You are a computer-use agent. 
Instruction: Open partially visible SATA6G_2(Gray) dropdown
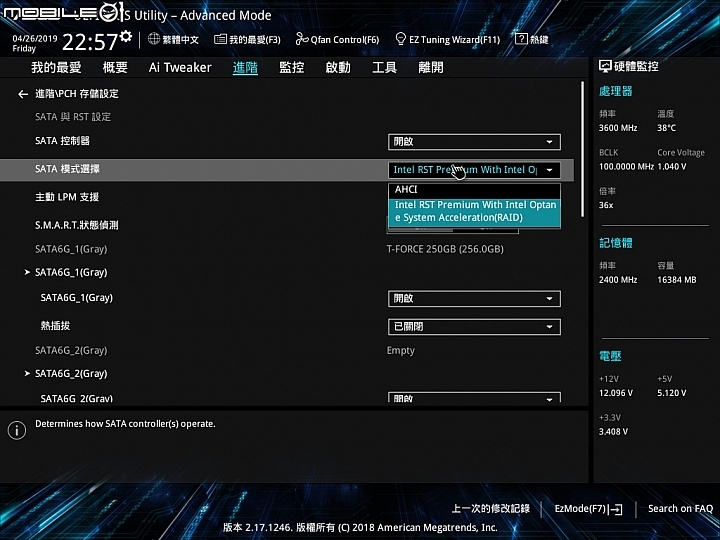pyautogui.click(x=474, y=397)
